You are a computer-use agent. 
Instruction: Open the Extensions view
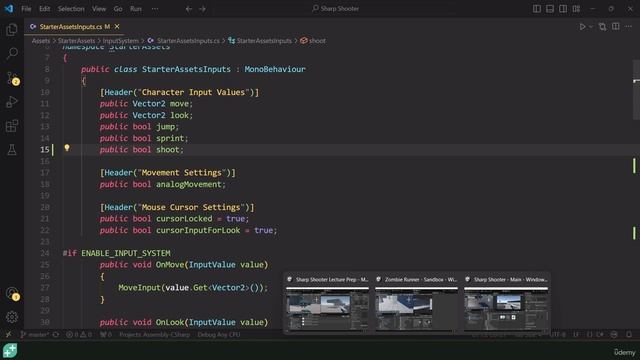pyautogui.click(x=12, y=126)
